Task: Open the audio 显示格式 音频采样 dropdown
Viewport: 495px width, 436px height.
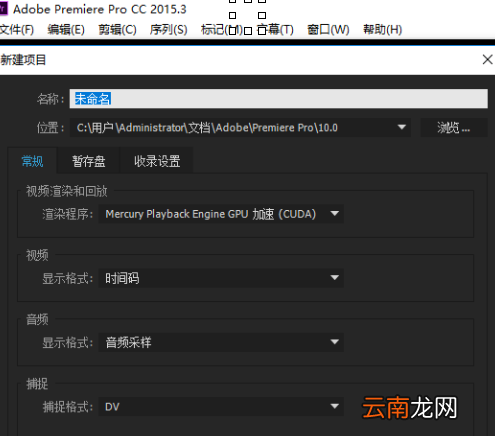Action: tap(221, 342)
